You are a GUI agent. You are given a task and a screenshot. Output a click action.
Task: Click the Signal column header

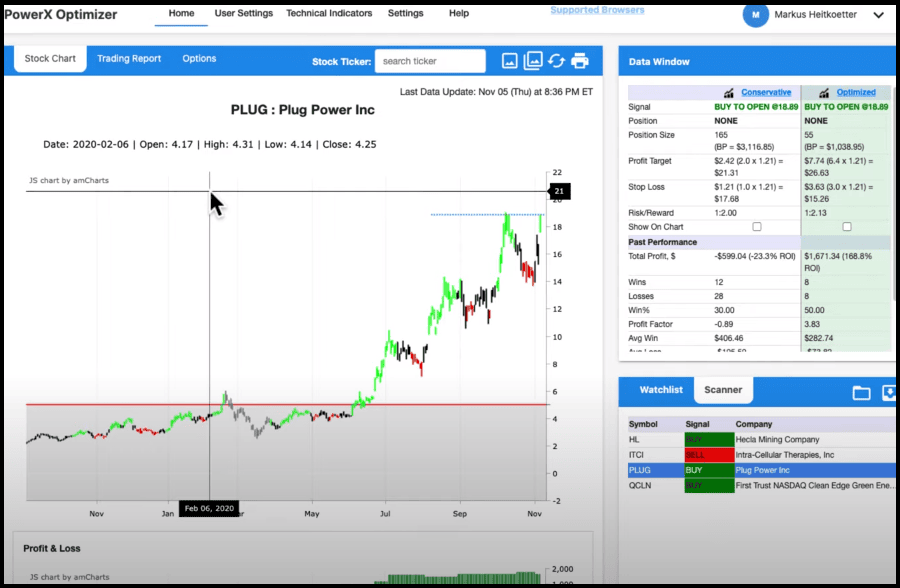(x=697, y=424)
